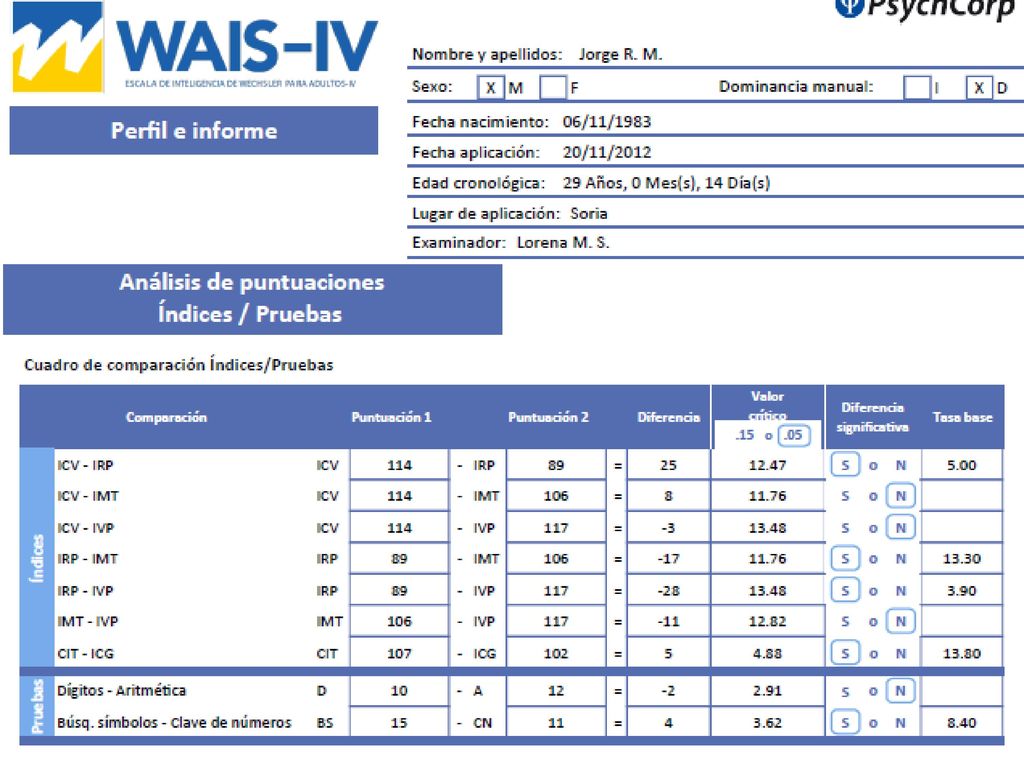1024x768 pixels.
Task: Select S for the ICV - IRP row
Action: pyautogui.click(x=845, y=465)
